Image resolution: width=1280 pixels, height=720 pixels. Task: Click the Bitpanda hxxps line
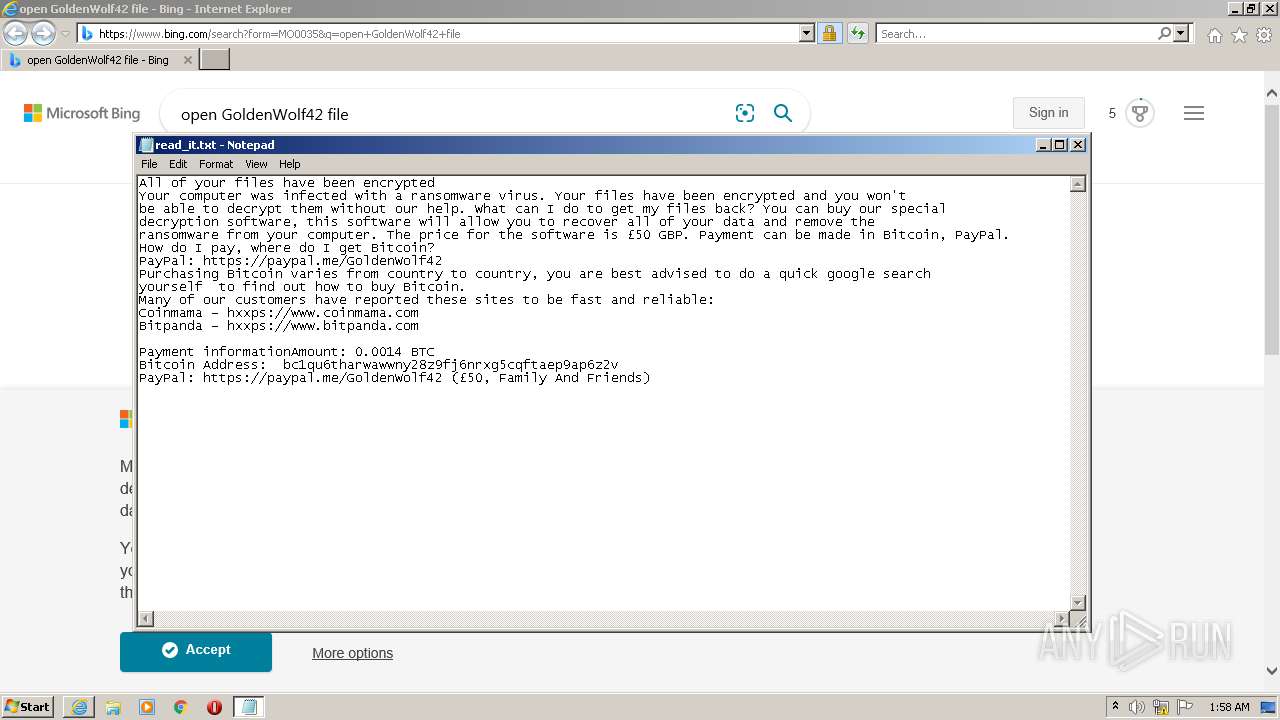click(279, 326)
